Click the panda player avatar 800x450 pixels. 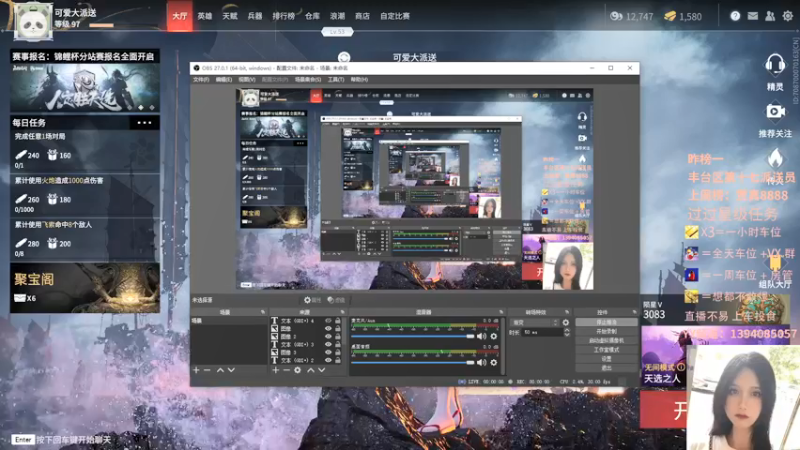point(33,21)
